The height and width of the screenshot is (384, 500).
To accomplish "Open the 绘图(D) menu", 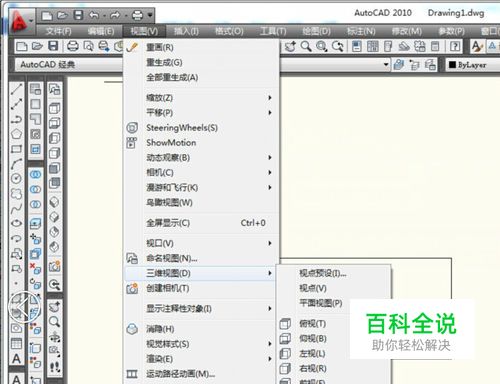I will (316, 31).
